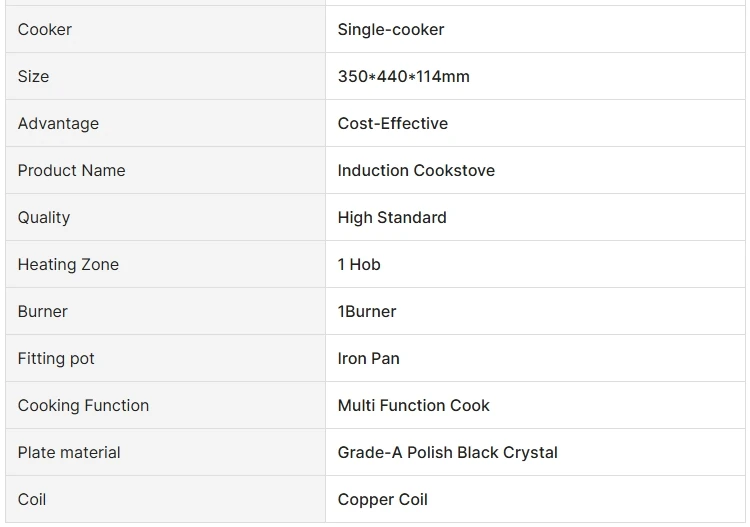This screenshot has width=750, height=527.
Task: Select the Multi Function Cook value
Action: point(413,406)
